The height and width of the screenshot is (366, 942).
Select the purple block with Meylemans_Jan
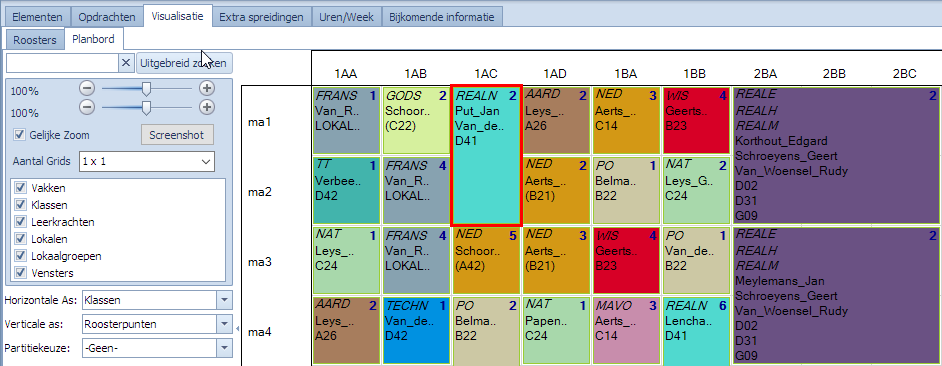pos(836,296)
